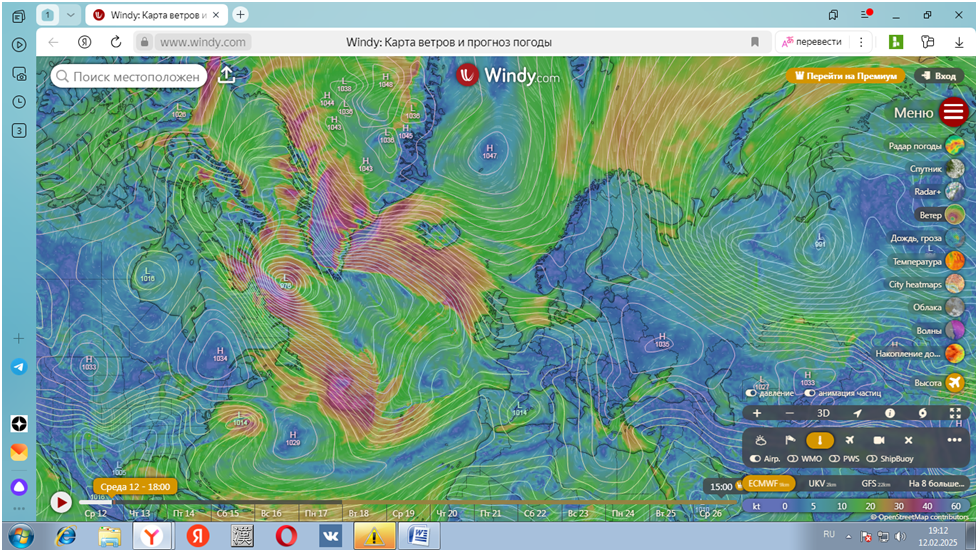Open the info circle icon
Screen dimensions: 978x552
890,413
